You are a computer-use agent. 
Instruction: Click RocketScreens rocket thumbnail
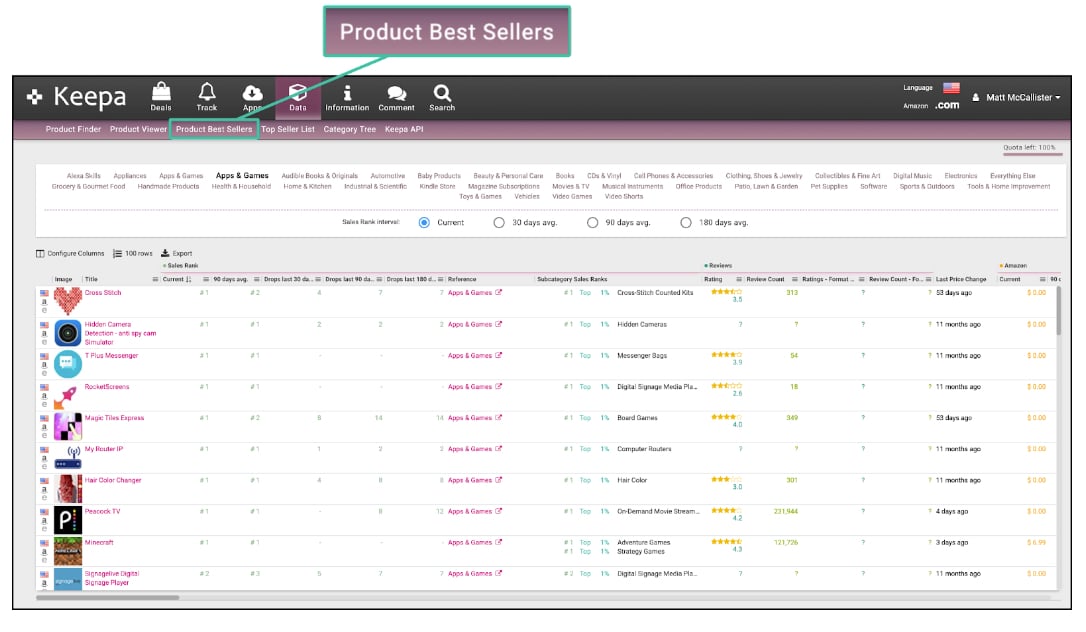[68, 396]
